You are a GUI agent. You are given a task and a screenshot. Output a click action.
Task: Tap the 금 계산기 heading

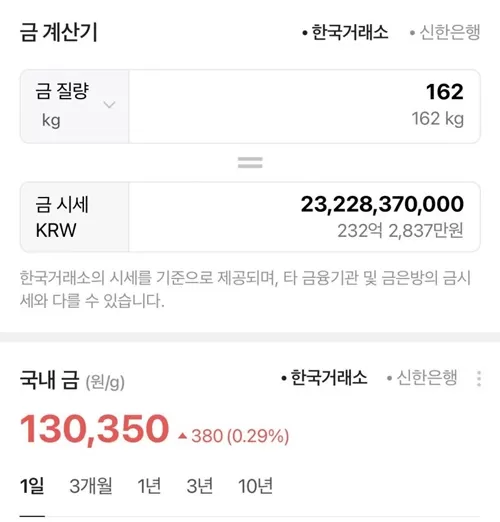tap(59, 33)
